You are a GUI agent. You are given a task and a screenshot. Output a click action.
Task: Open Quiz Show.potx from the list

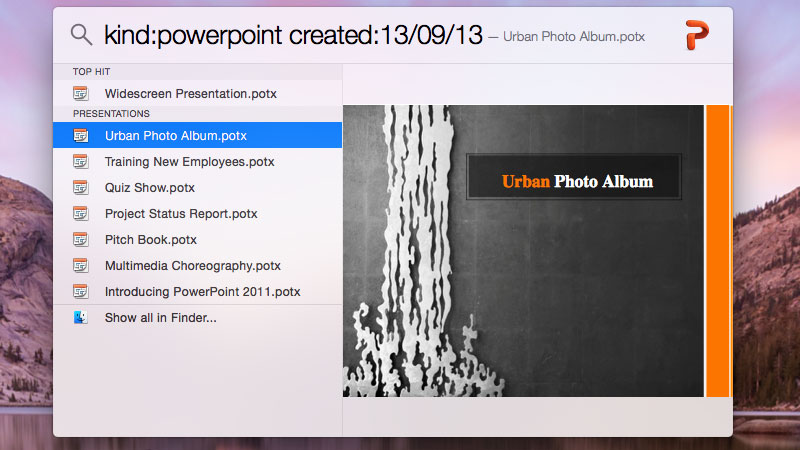[x=149, y=188]
